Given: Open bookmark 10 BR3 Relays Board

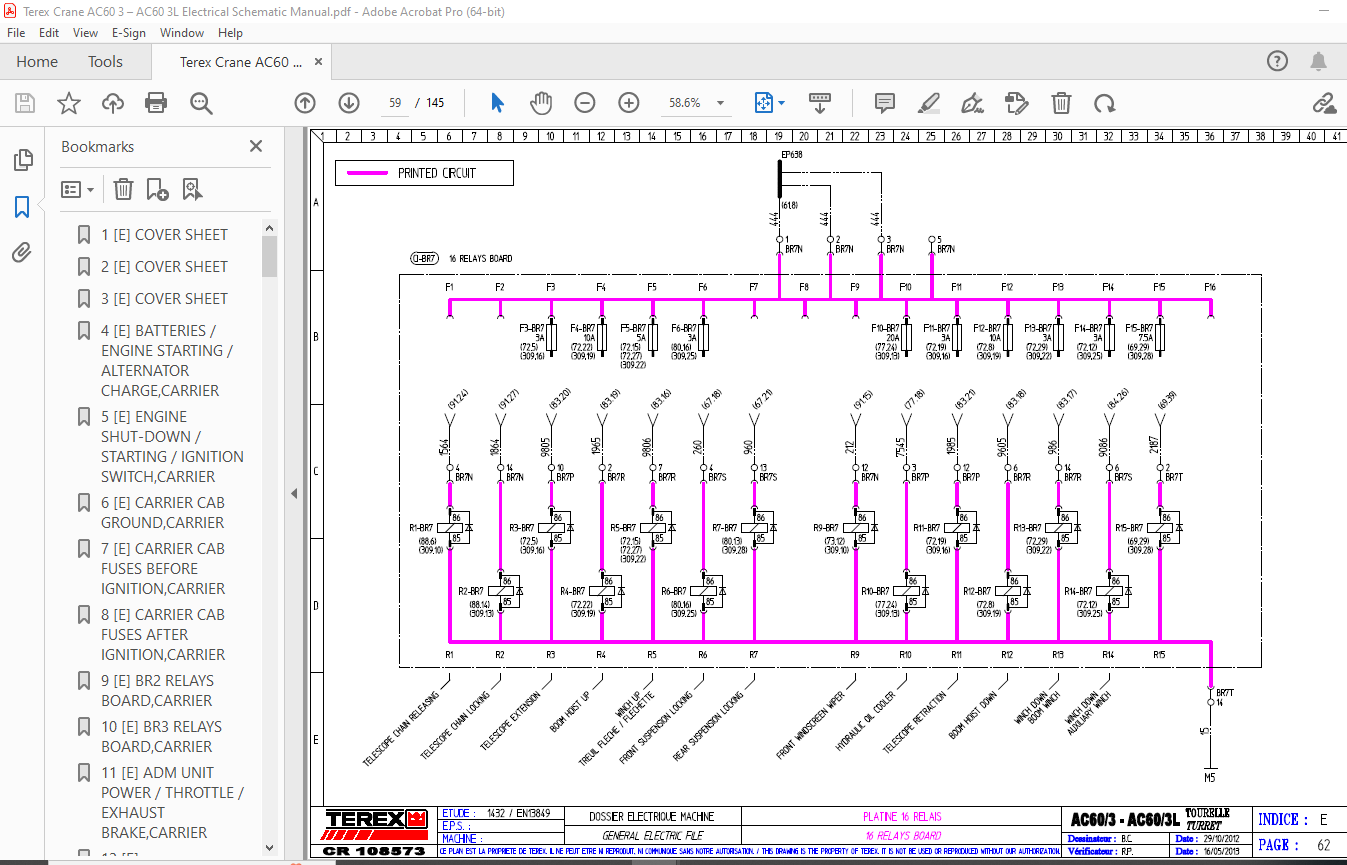Looking at the screenshot, I should click(x=161, y=736).
